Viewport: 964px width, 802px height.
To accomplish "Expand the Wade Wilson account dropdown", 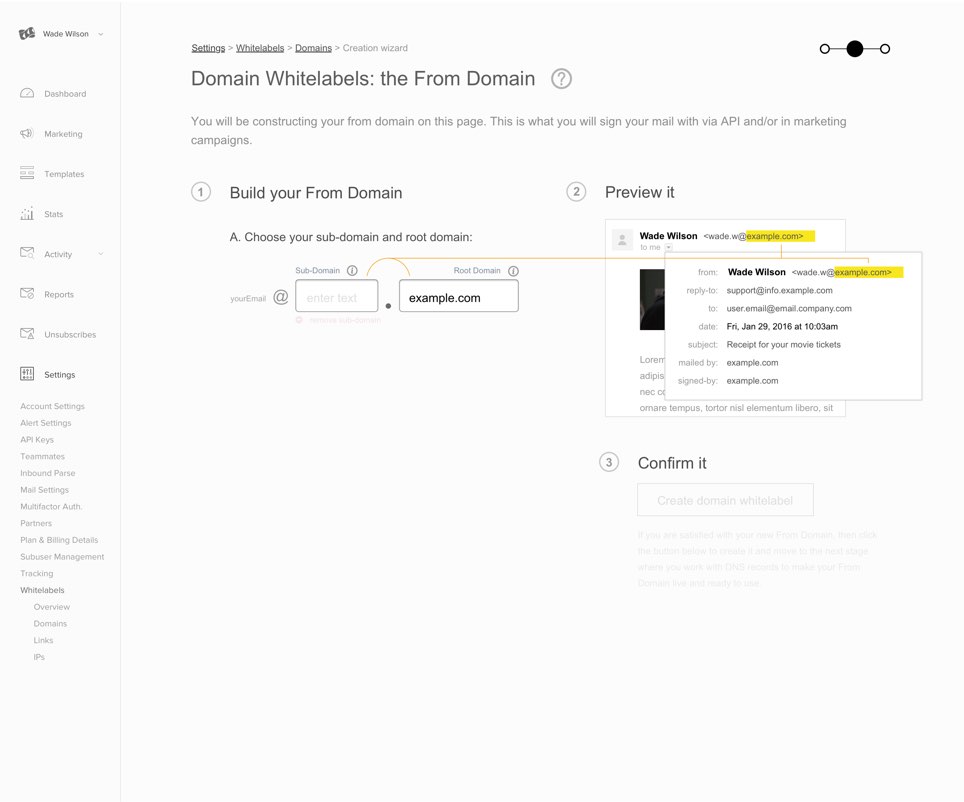I will [101, 34].
